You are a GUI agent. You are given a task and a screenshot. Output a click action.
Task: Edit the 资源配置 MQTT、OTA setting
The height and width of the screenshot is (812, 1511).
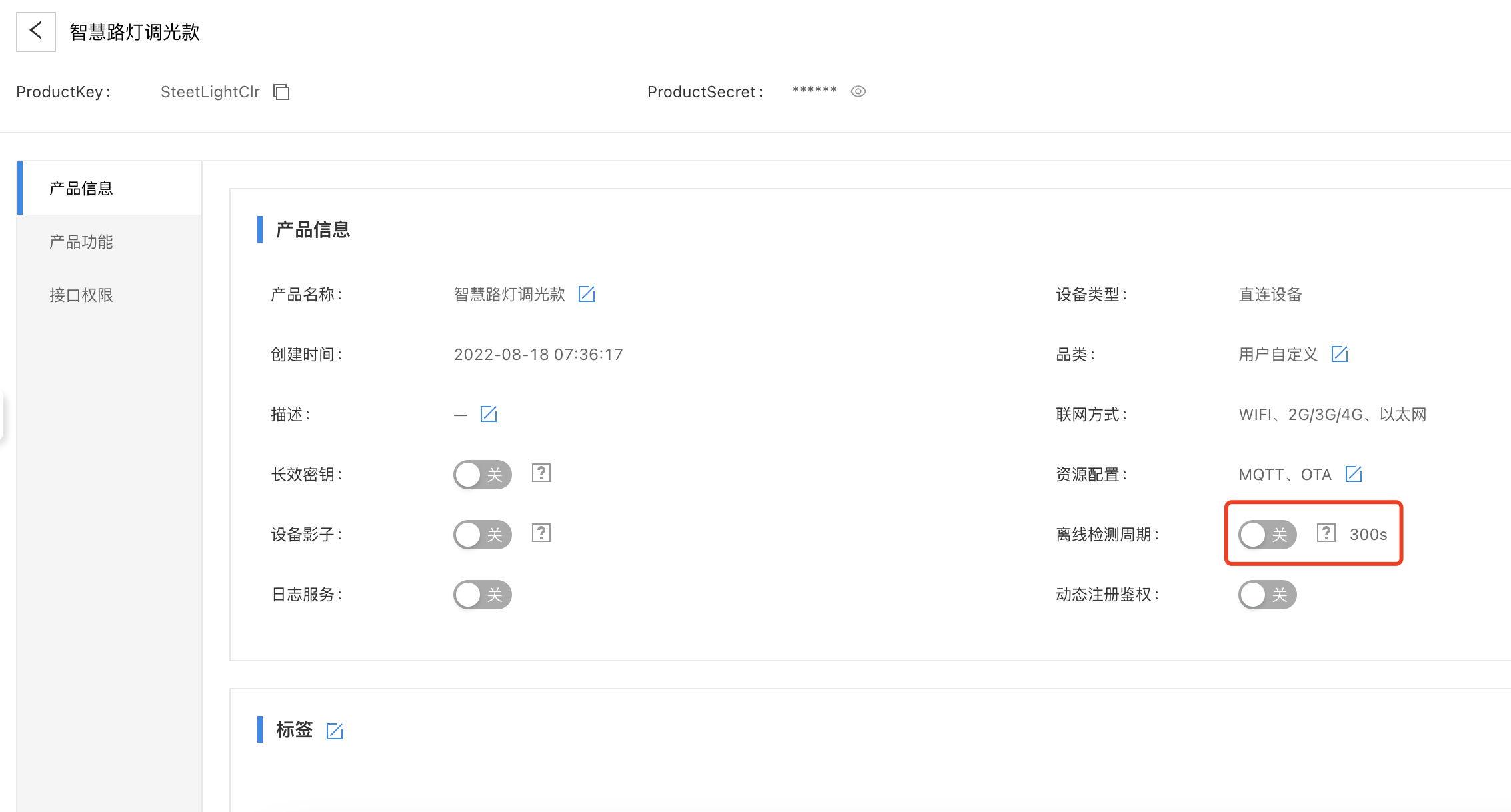coord(1354,474)
